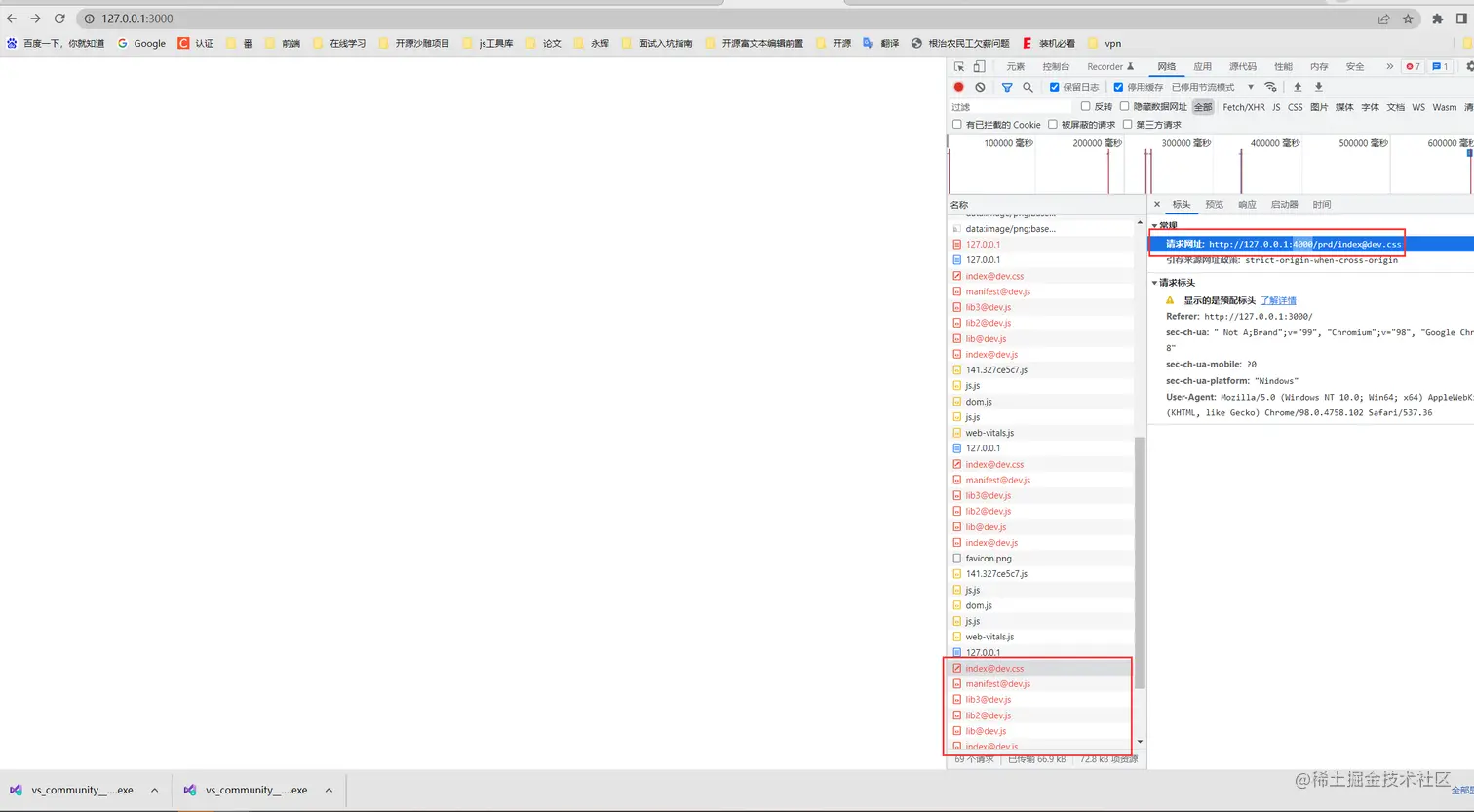Viewport: 1474px width, 812px height.
Task: Open the error count badge showing 7
Action: [1413, 67]
